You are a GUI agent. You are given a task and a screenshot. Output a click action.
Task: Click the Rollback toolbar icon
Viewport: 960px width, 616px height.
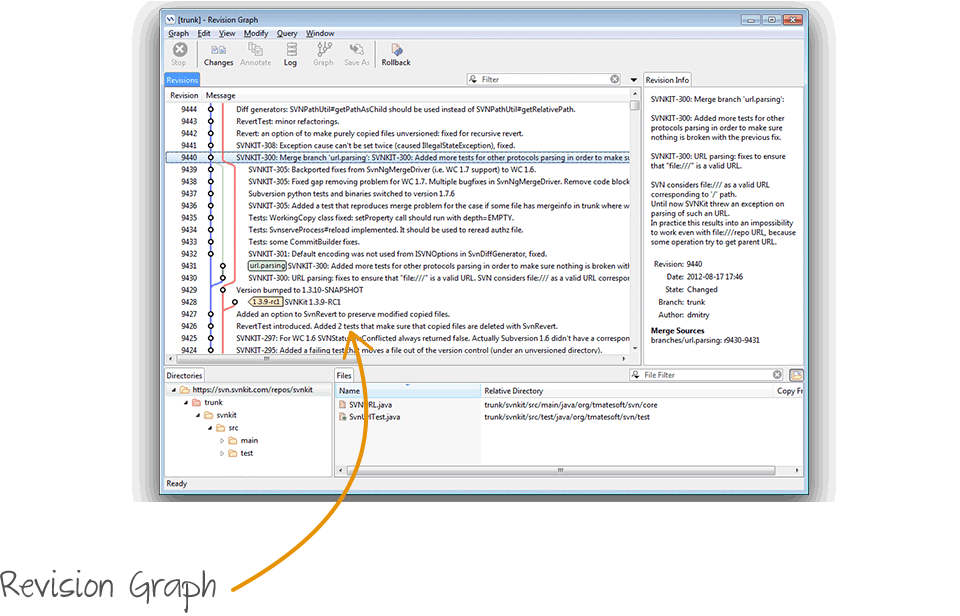tap(396, 54)
